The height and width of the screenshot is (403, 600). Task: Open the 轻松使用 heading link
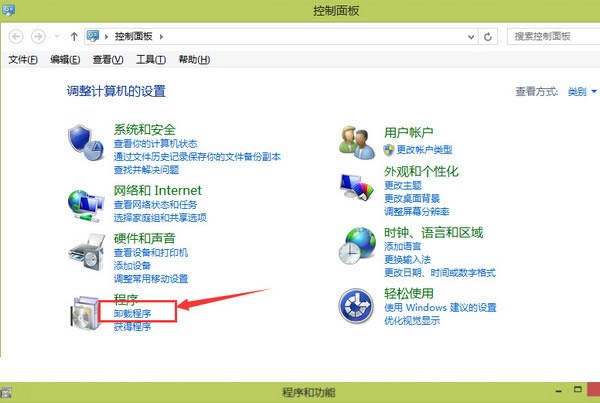(409, 294)
